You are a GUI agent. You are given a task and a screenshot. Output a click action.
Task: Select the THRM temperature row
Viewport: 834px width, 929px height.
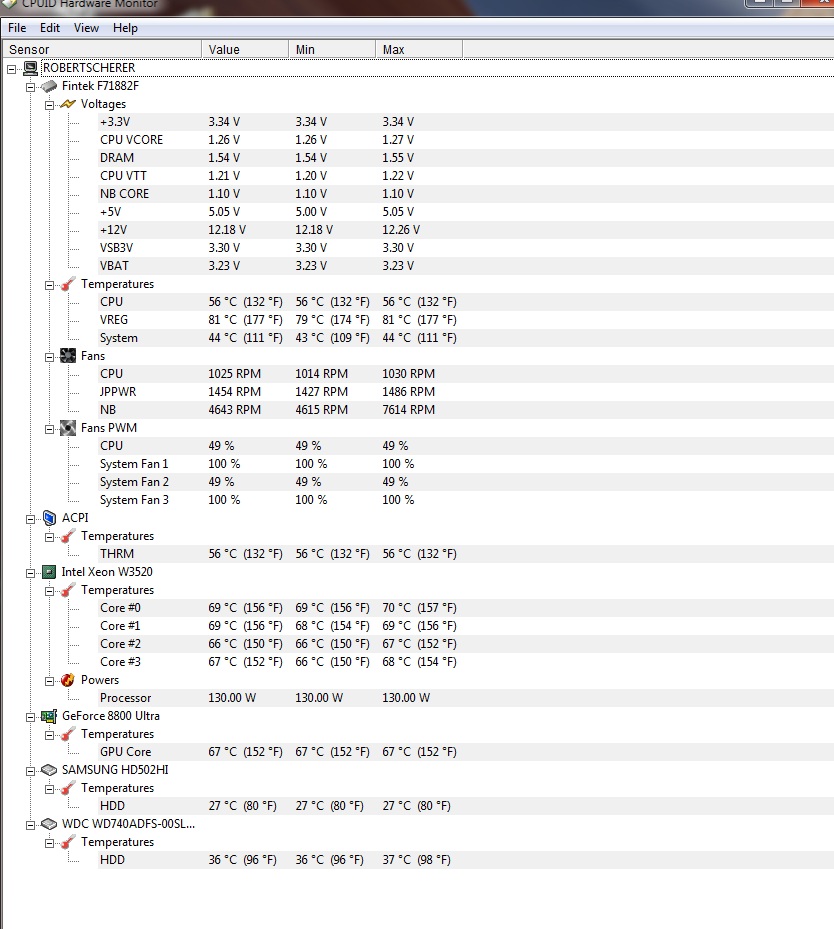tap(466, 554)
